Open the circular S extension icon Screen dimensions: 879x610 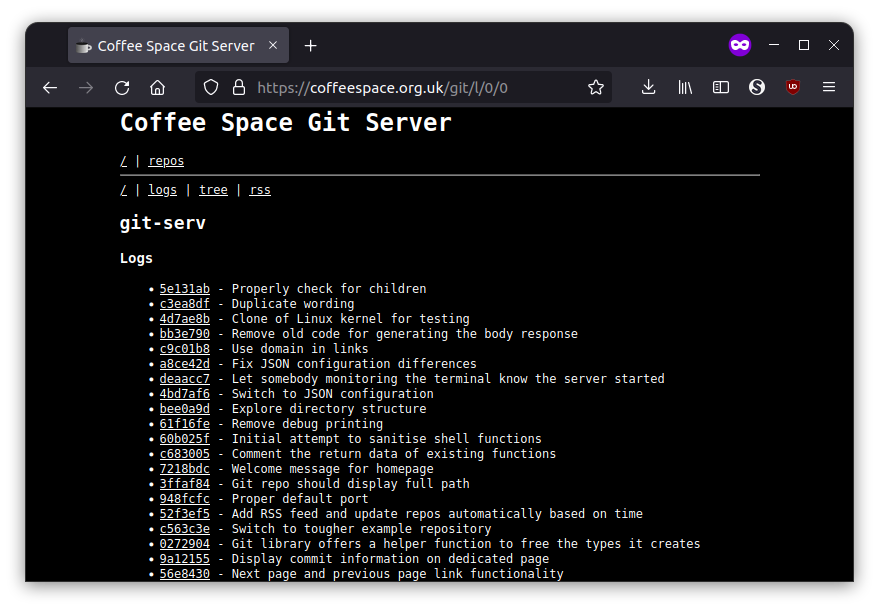point(757,87)
